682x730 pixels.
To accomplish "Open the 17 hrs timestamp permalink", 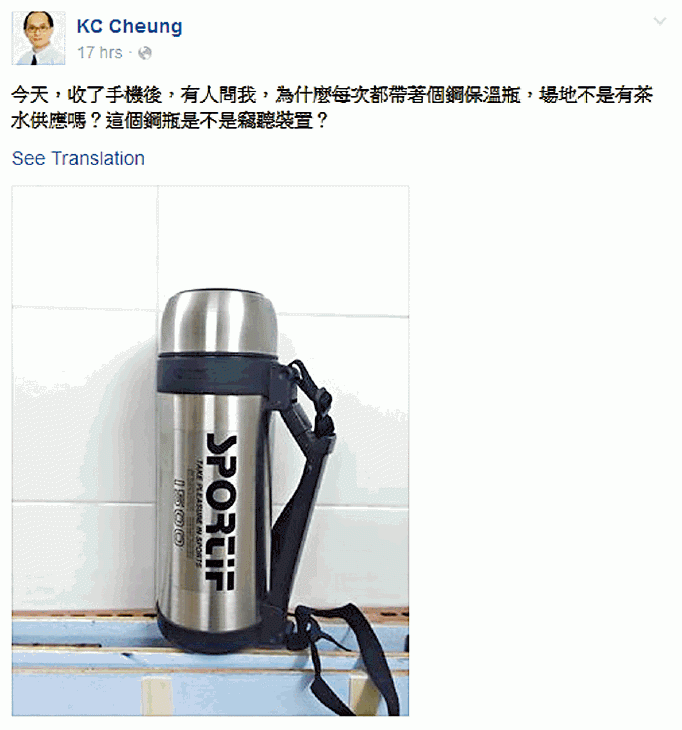I will click(x=100, y=53).
